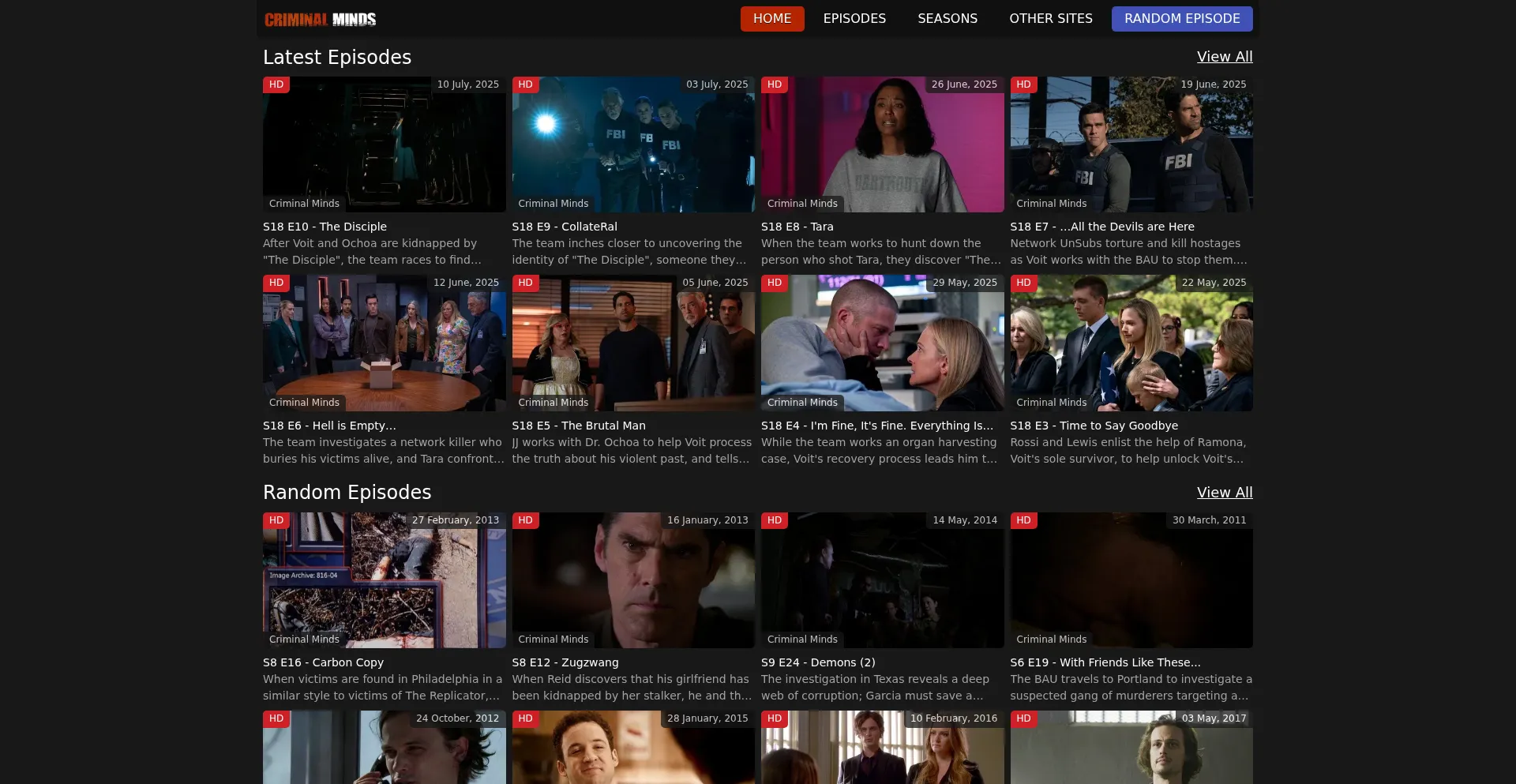This screenshot has height=784, width=1516.
Task: Click 'Criminal Minds' tag on Brutal Man card
Action: tap(553, 403)
